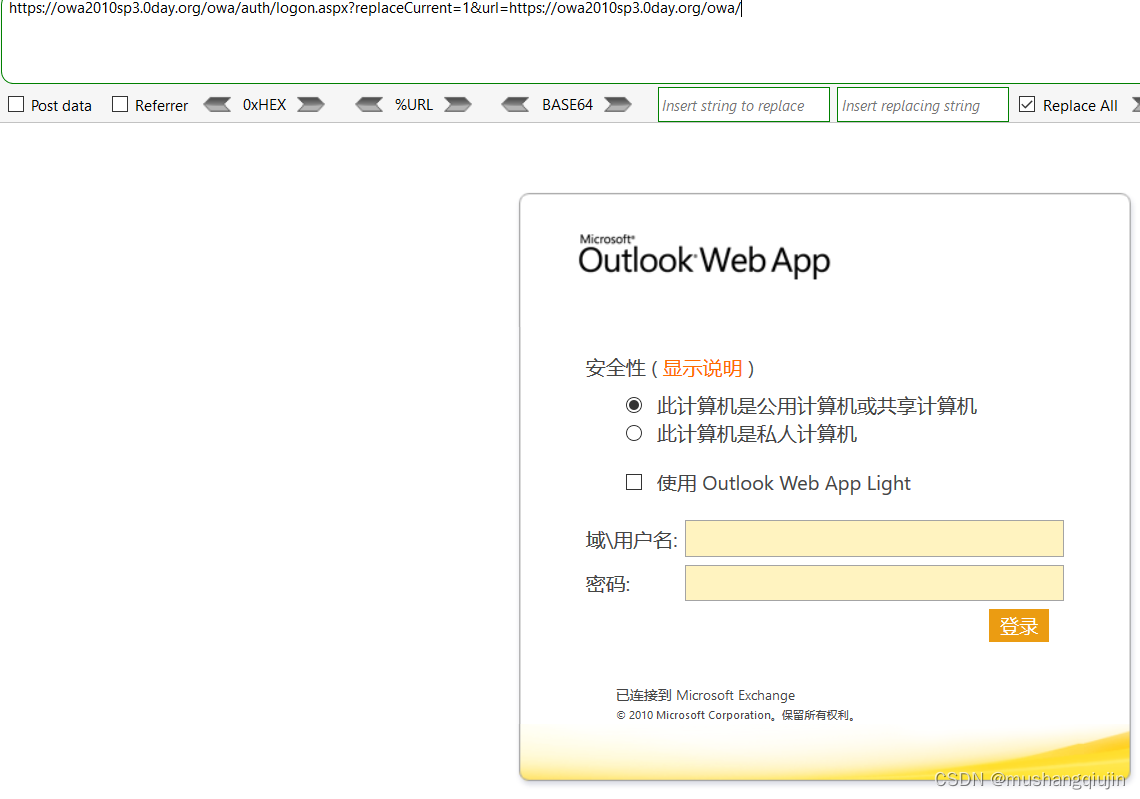Click the '已连接到 Microsoft Exchange' text

[x=705, y=695]
